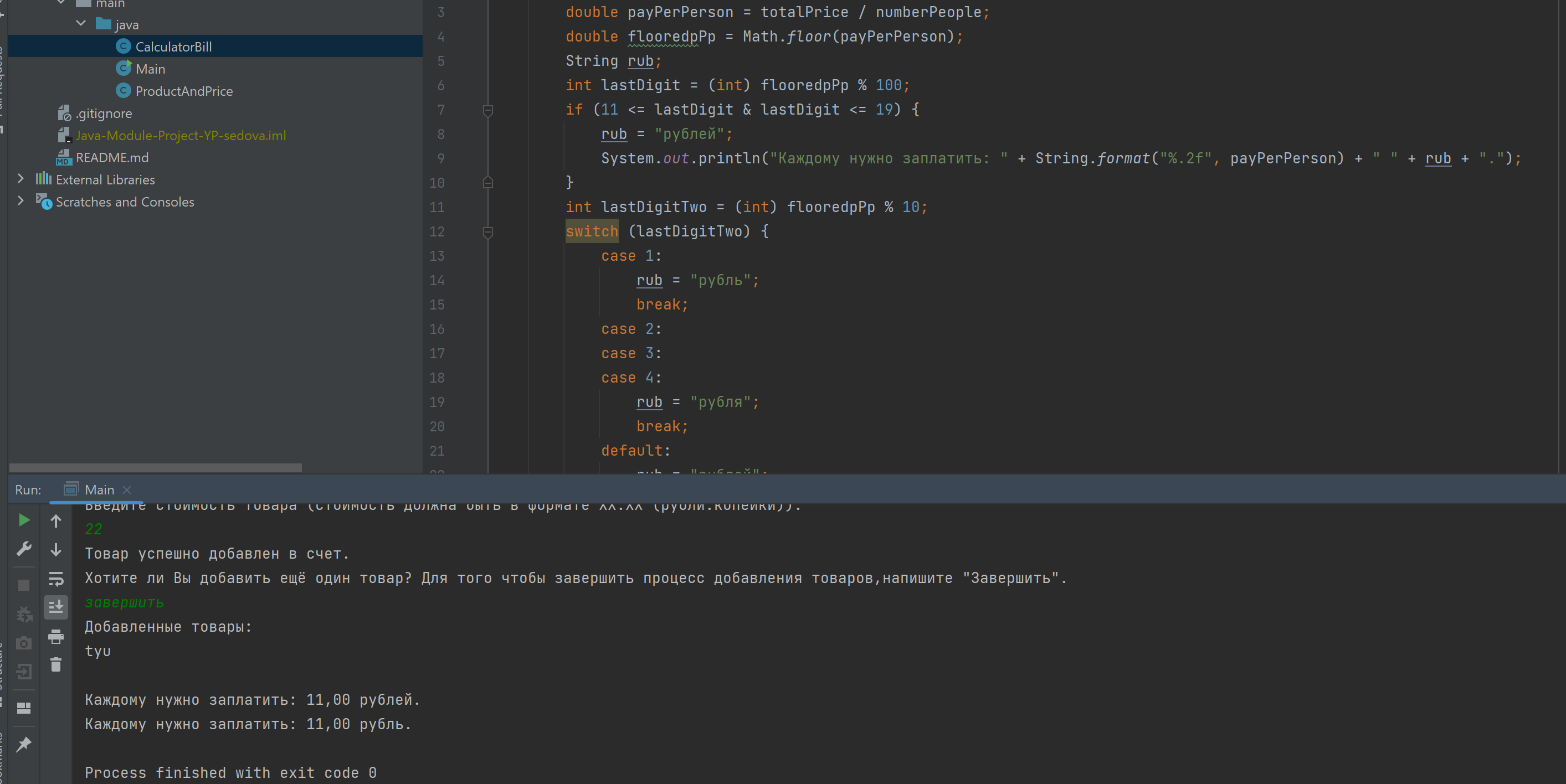Image resolution: width=1566 pixels, height=784 pixels.
Task: Click green input text "завершить" in console
Action: pos(124,602)
